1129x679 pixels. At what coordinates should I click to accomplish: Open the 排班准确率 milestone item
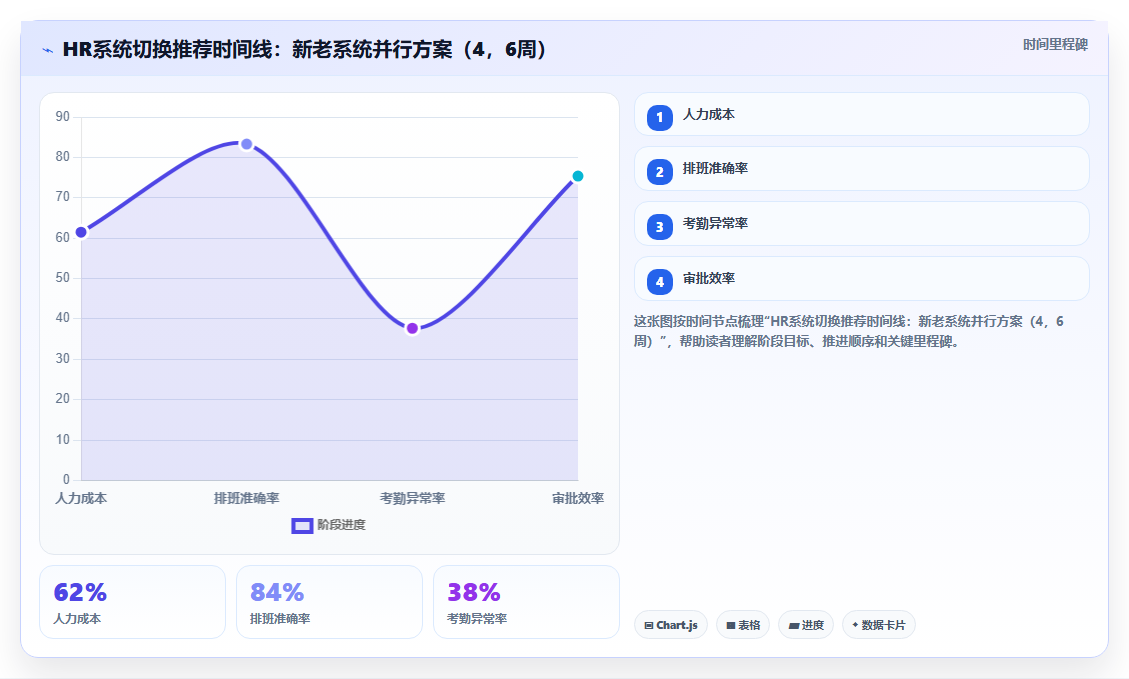coord(861,168)
